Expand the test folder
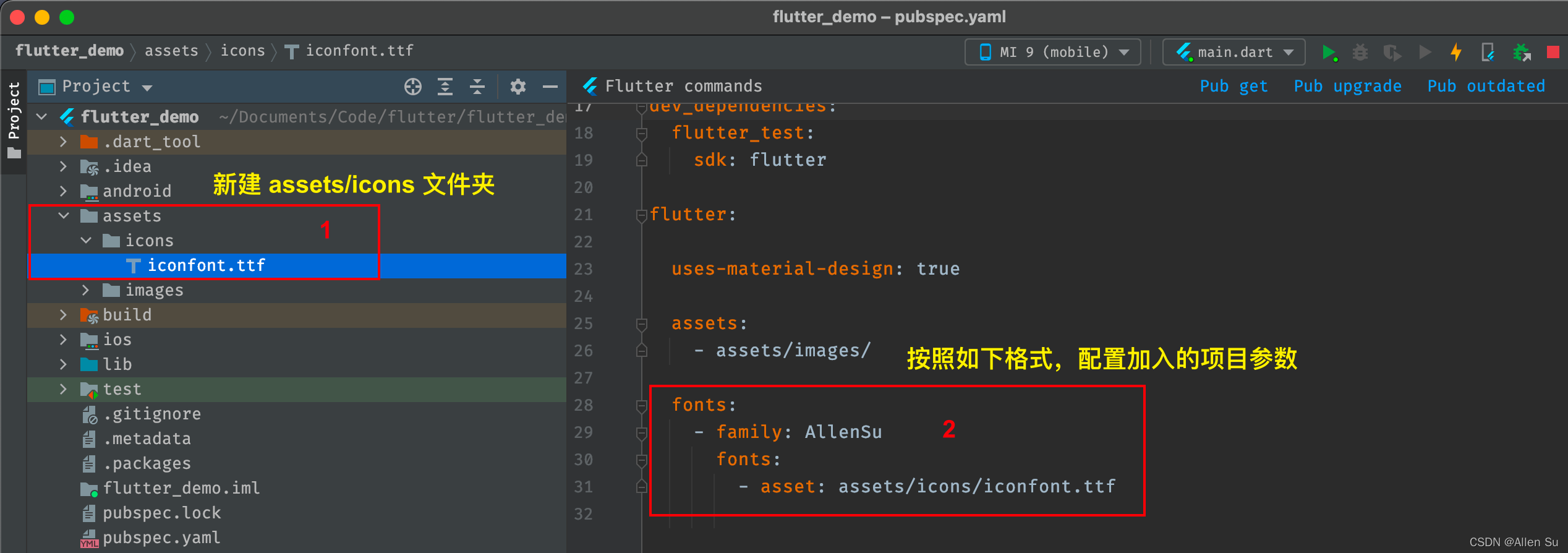The image size is (1568, 553). (x=63, y=389)
